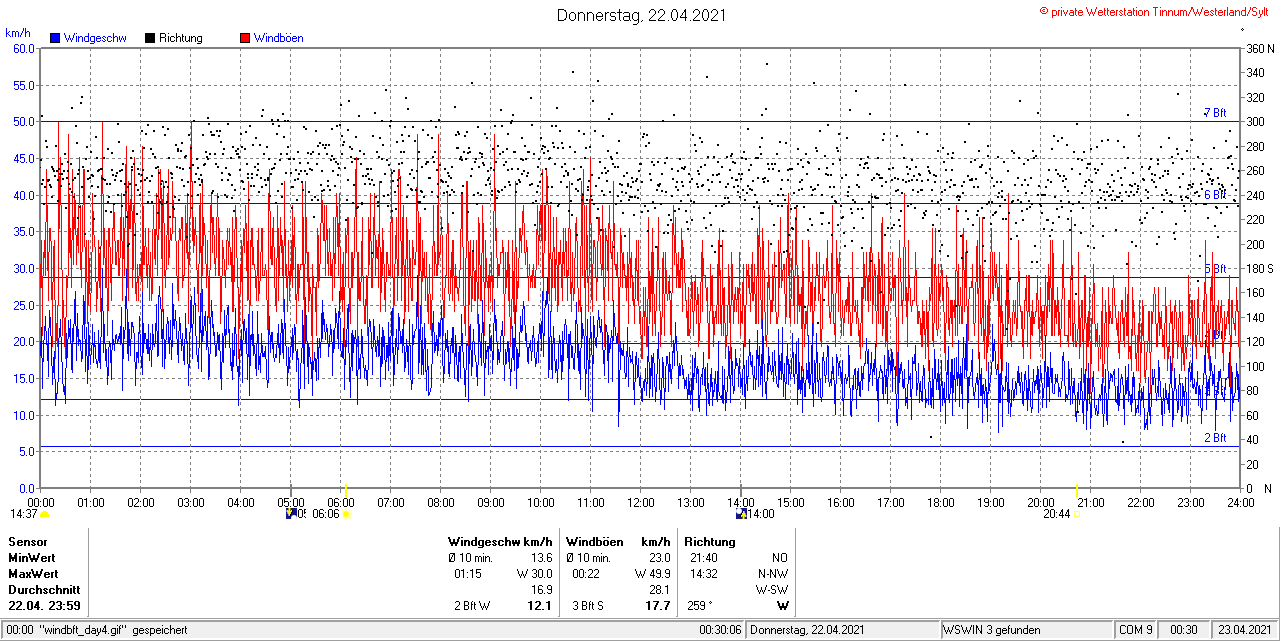1280x641 pixels.
Task: Click the 6 Bft scale label
Action: click(1215, 195)
